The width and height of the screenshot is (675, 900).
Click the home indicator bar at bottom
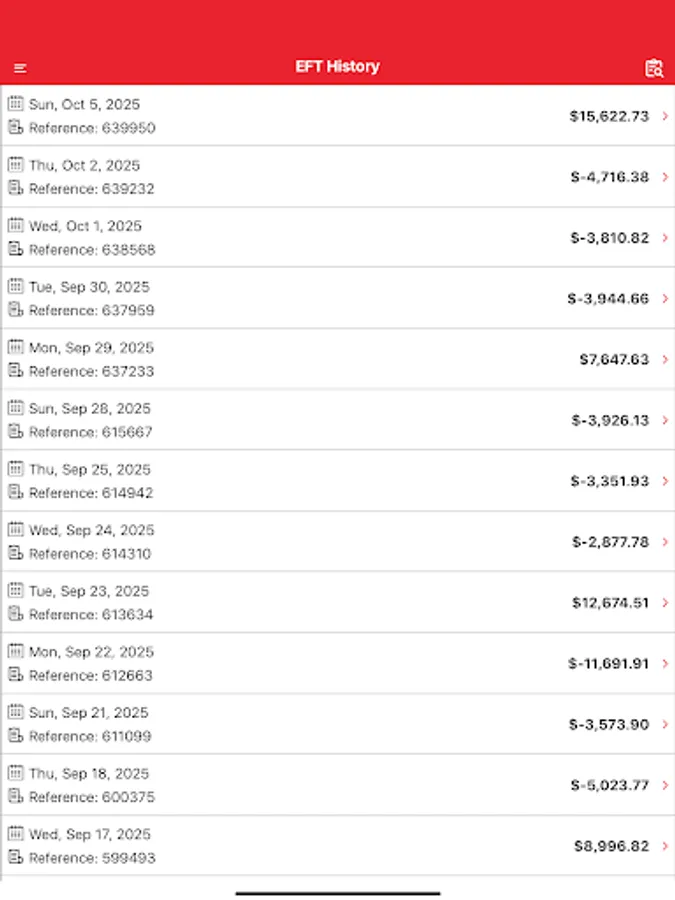[337, 891]
